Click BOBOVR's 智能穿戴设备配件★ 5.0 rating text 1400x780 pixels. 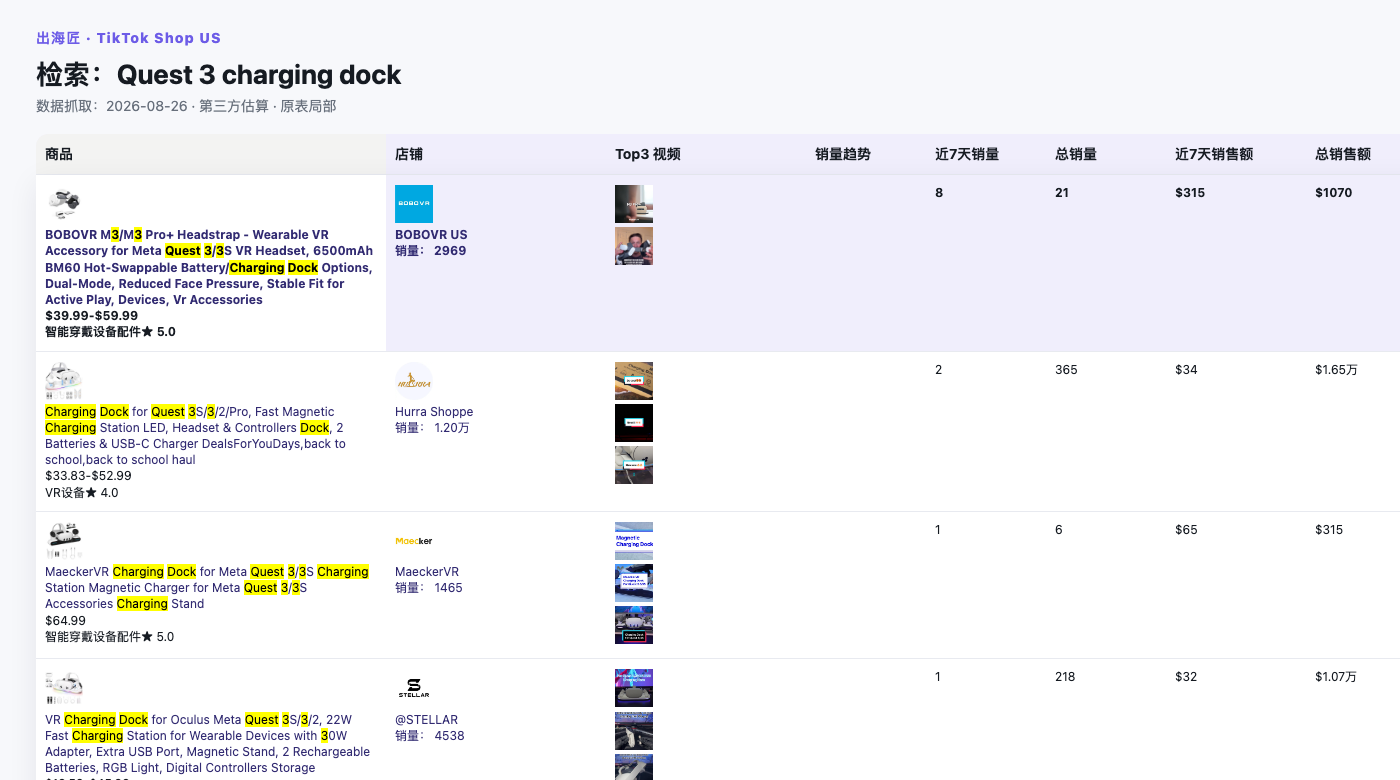click(110, 331)
